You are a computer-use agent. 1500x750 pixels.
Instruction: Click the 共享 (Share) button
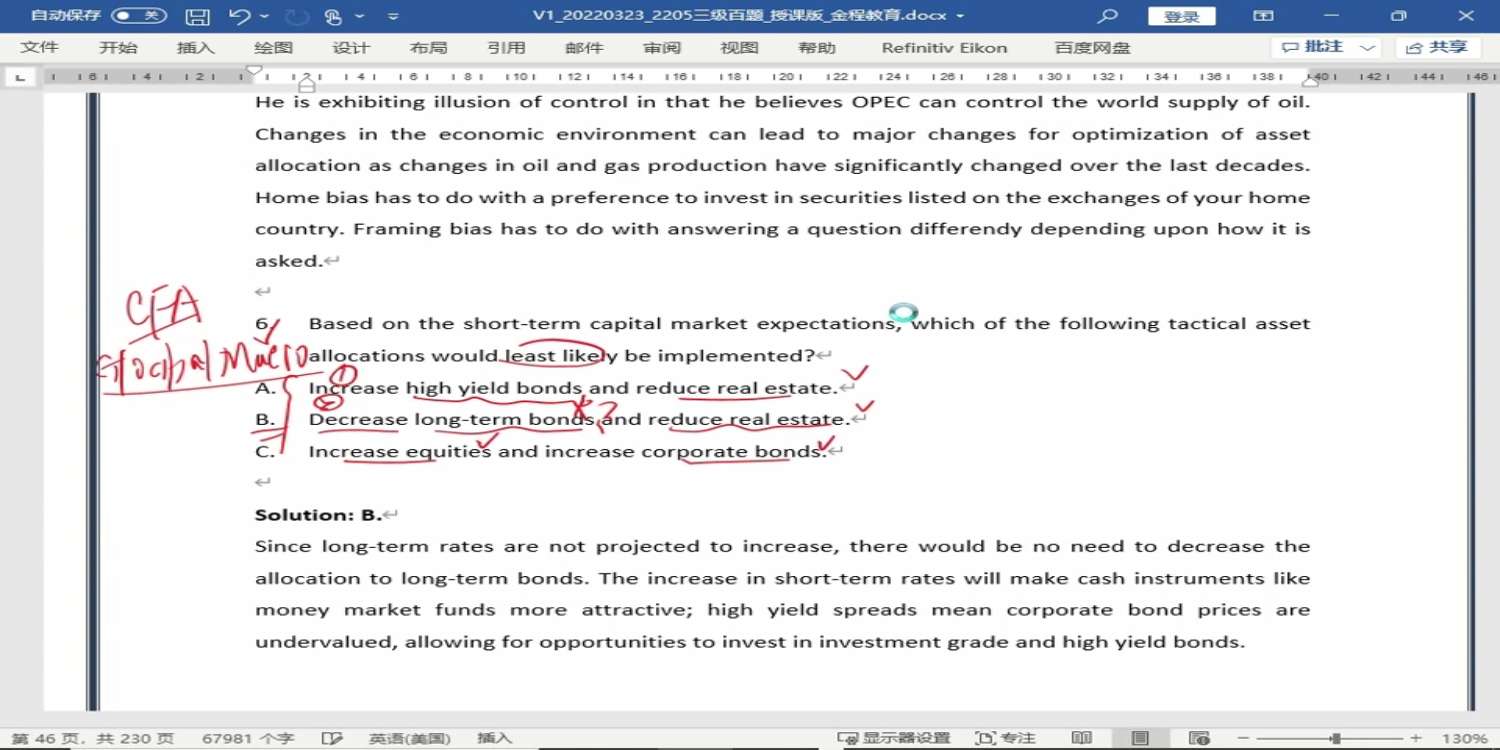point(1438,47)
